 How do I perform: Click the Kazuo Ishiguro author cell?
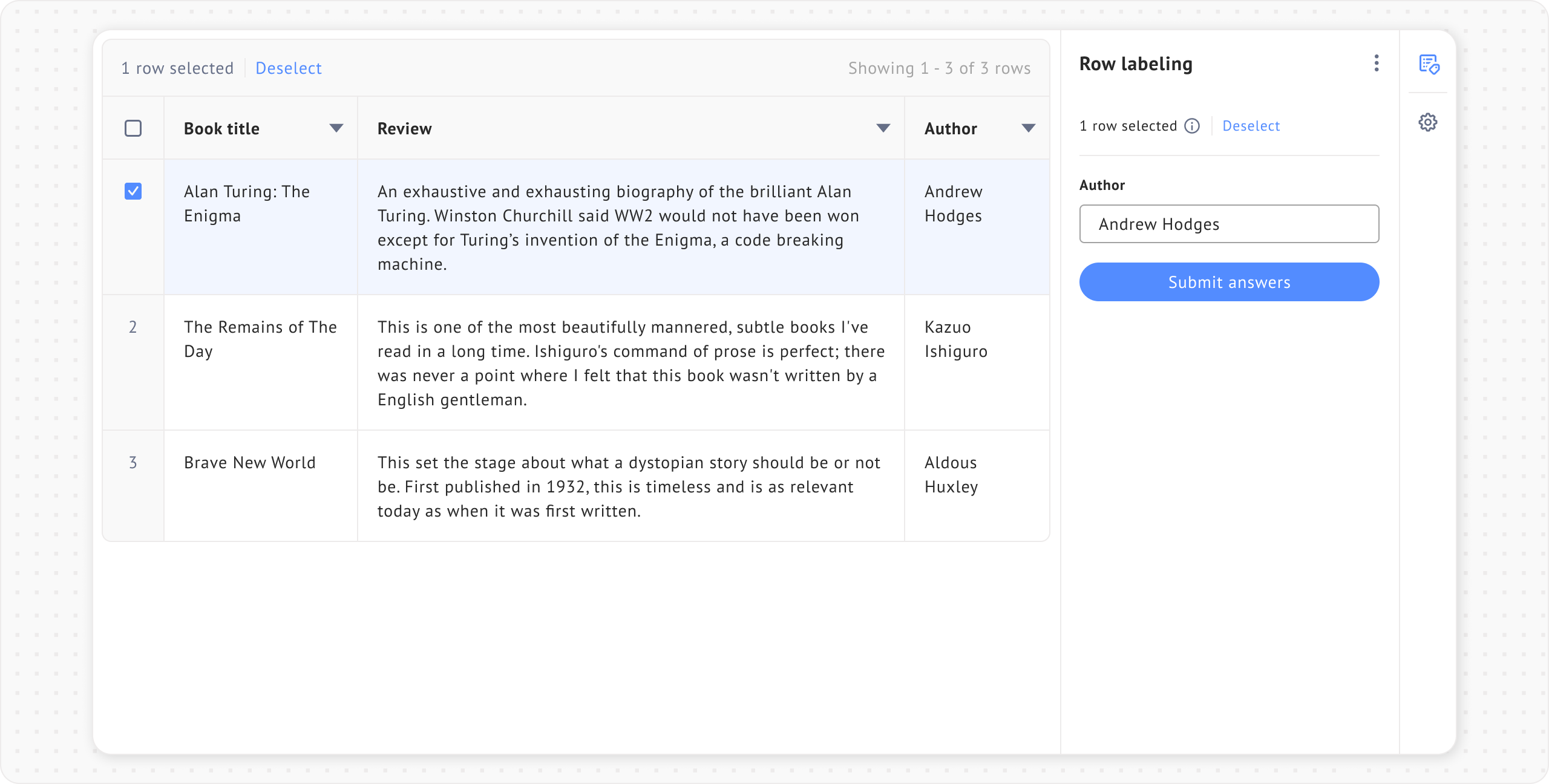tap(955, 339)
